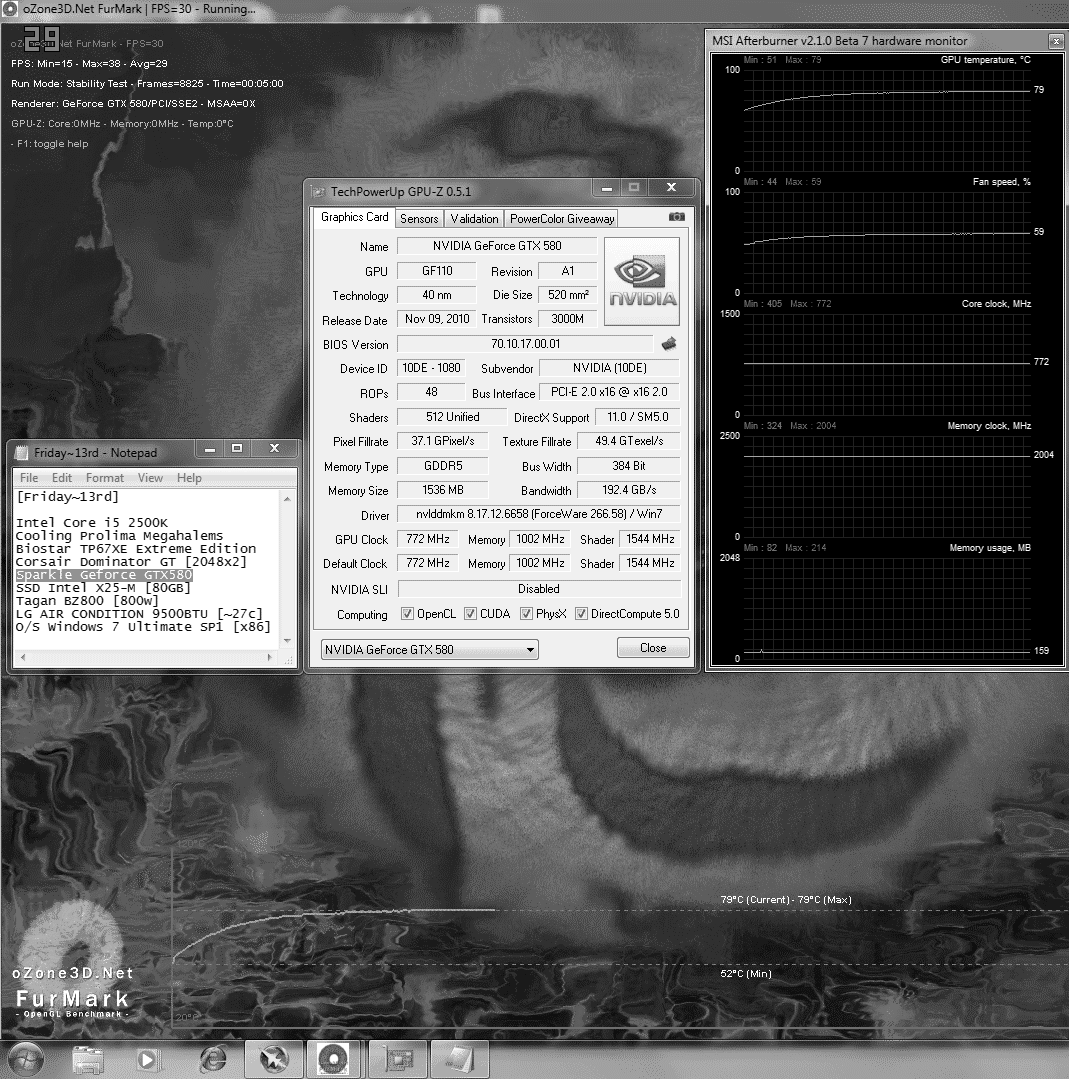
Task: Click the Release Date field
Action: pos(436,319)
